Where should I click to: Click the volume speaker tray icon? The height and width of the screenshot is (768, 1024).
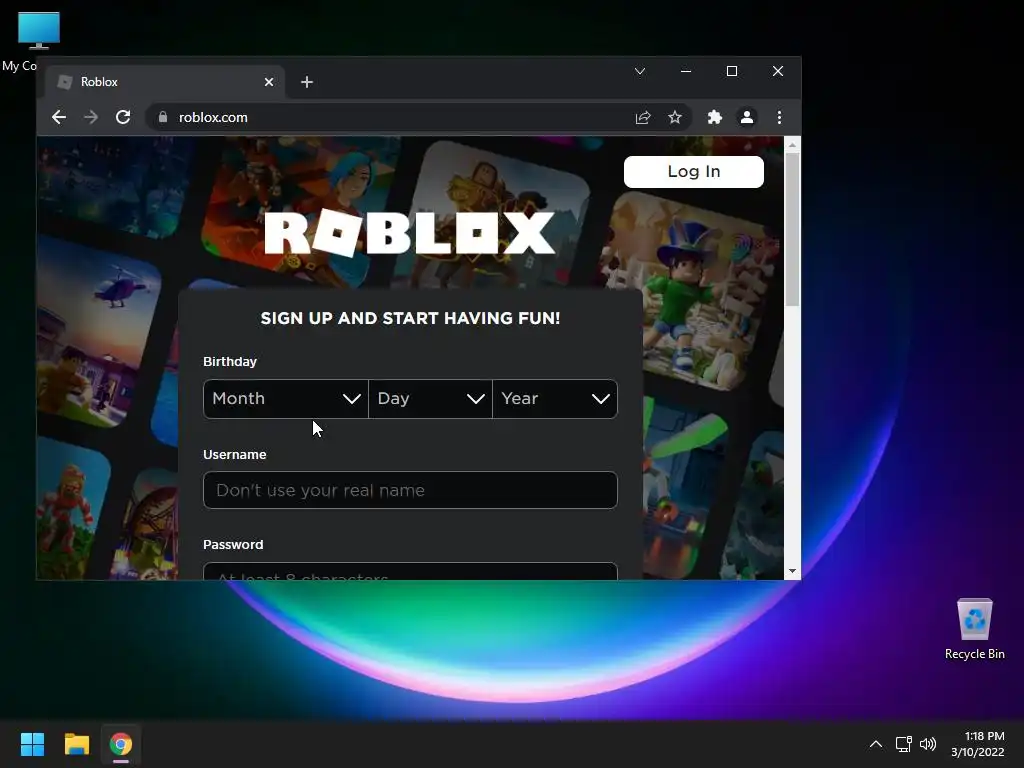(x=927, y=744)
